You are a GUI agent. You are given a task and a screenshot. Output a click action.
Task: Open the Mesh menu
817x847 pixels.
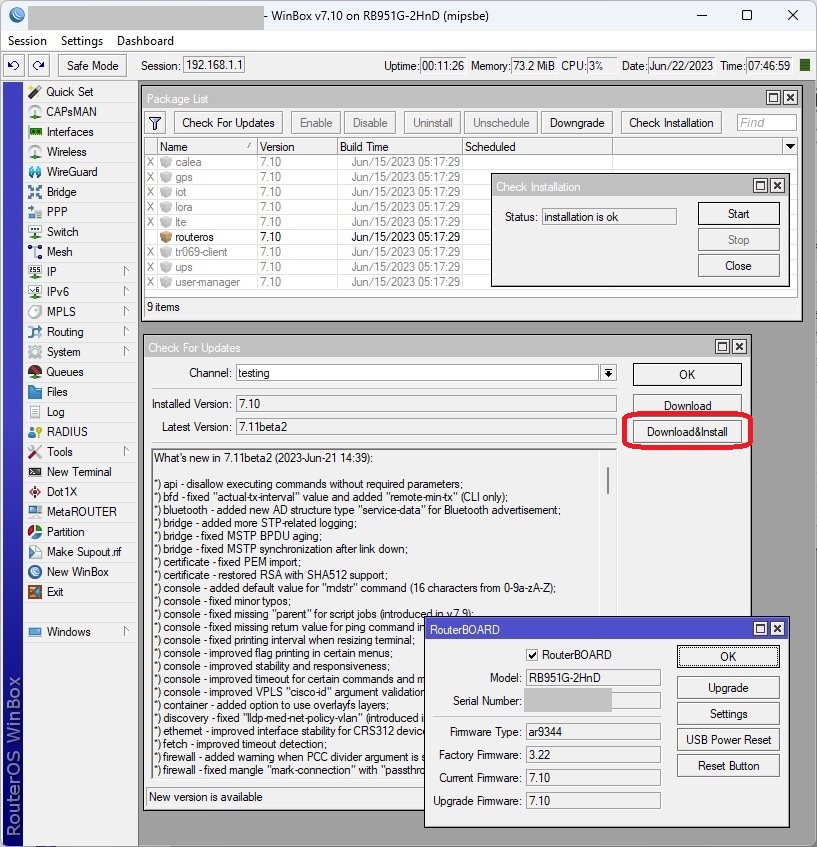(59, 252)
